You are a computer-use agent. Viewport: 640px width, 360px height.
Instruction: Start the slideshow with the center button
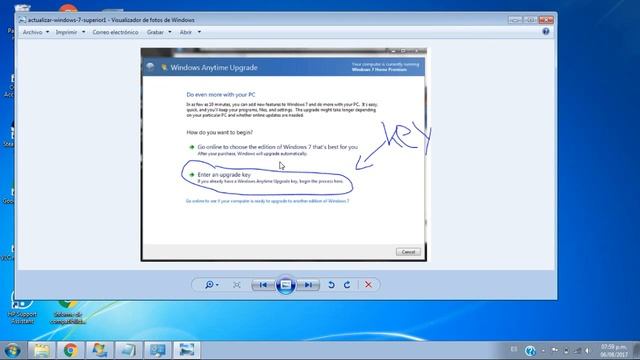tap(286, 284)
